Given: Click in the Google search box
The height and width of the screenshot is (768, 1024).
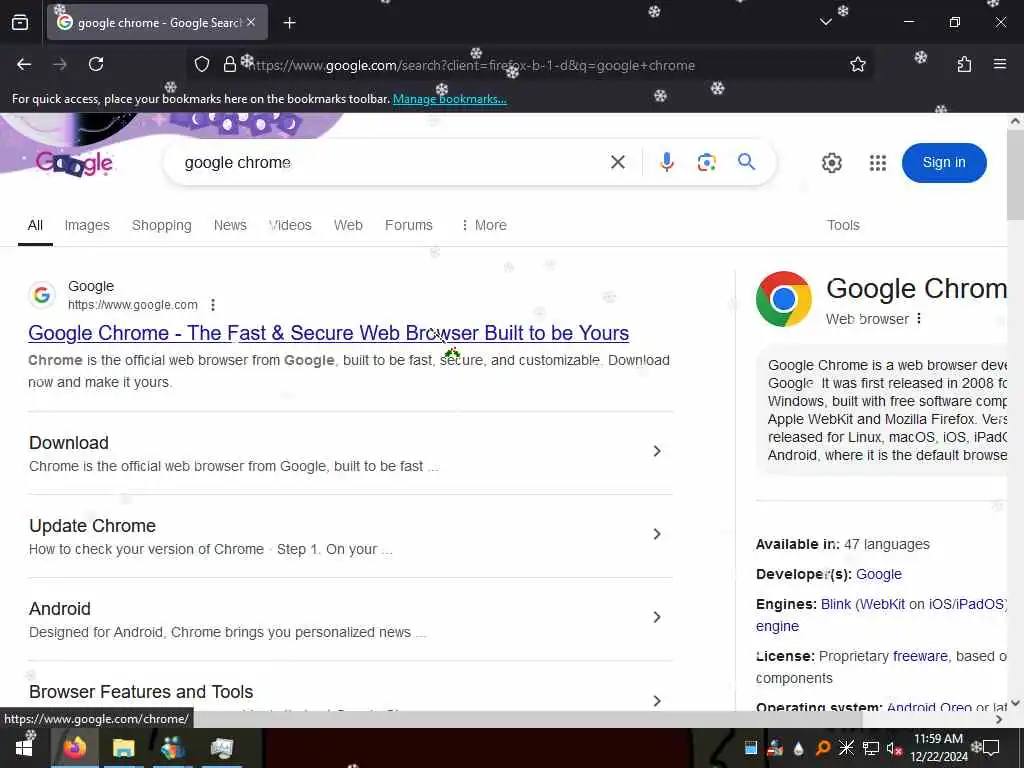Looking at the screenshot, I should tap(392, 163).
